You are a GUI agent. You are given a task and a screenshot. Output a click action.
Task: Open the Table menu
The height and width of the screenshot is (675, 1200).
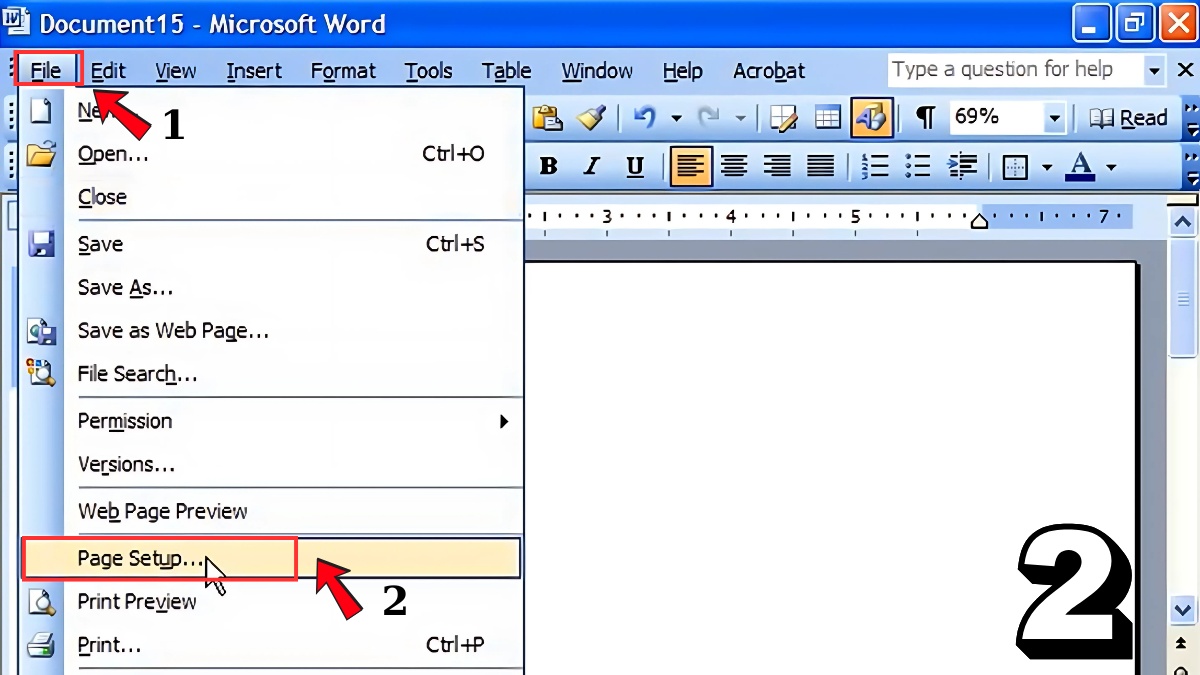click(x=506, y=70)
